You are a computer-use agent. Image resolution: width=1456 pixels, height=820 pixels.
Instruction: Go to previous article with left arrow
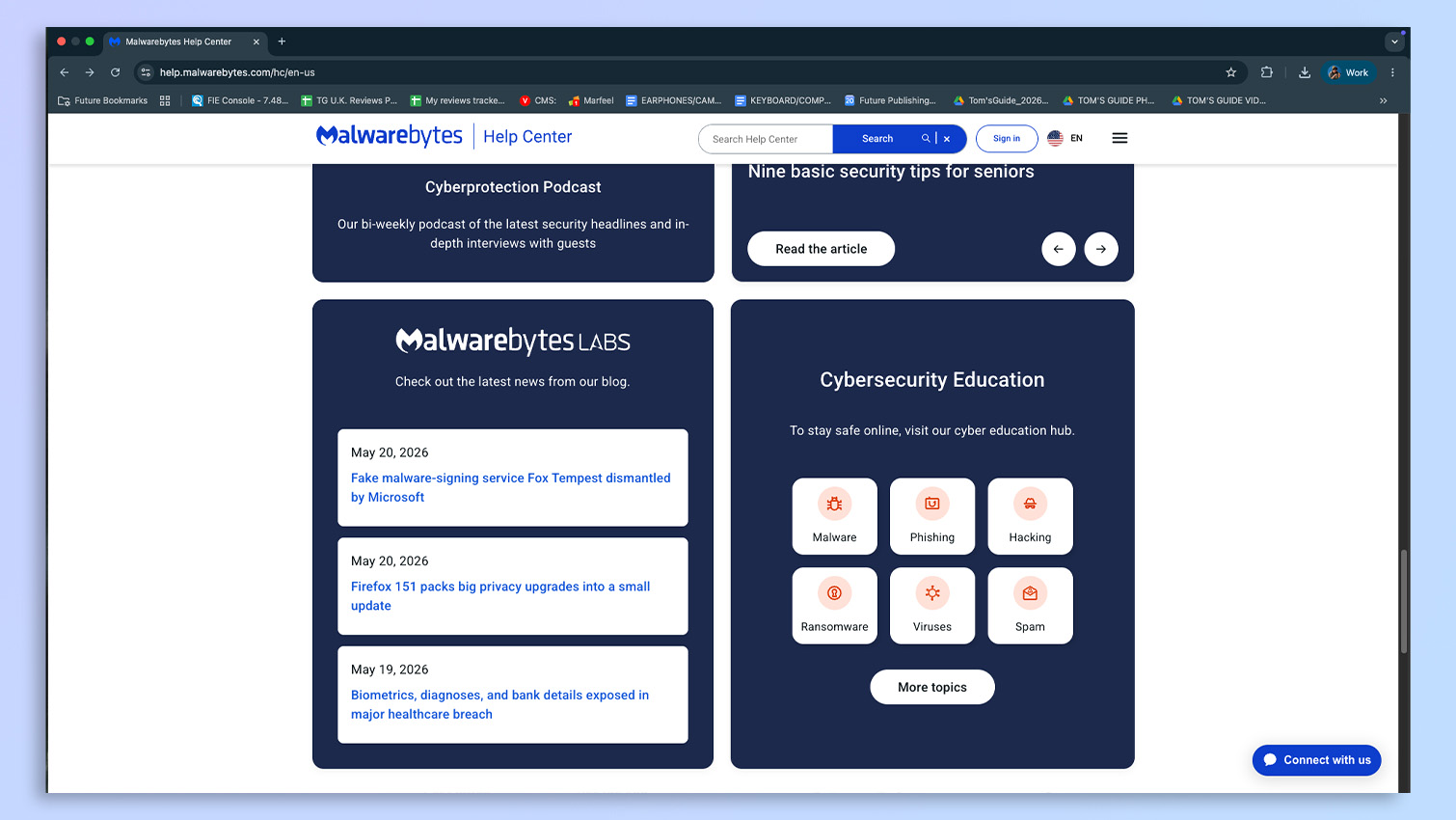[x=1059, y=249]
